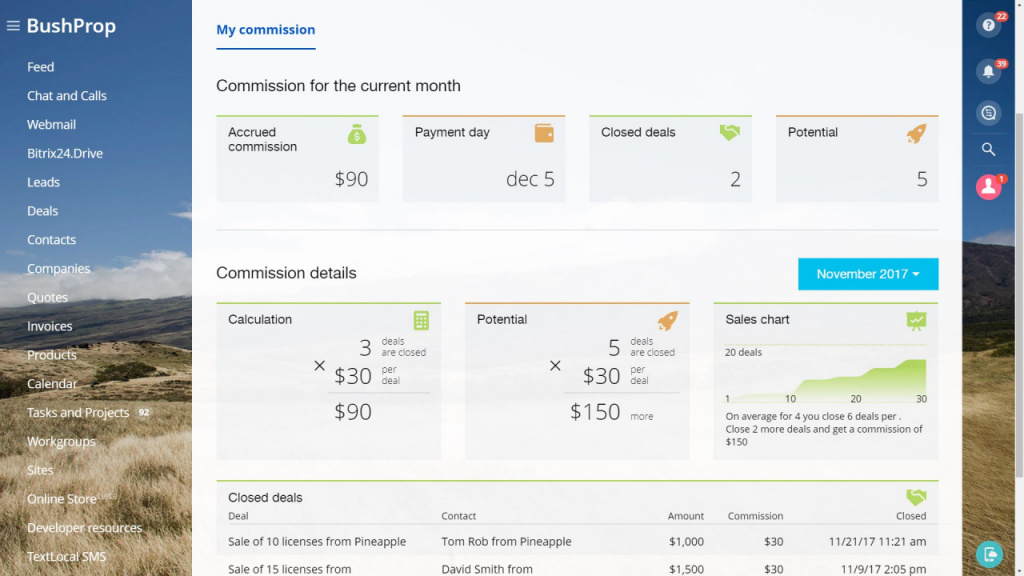Open the help question mark icon
The image size is (1024, 576).
click(x=988, y=26)
